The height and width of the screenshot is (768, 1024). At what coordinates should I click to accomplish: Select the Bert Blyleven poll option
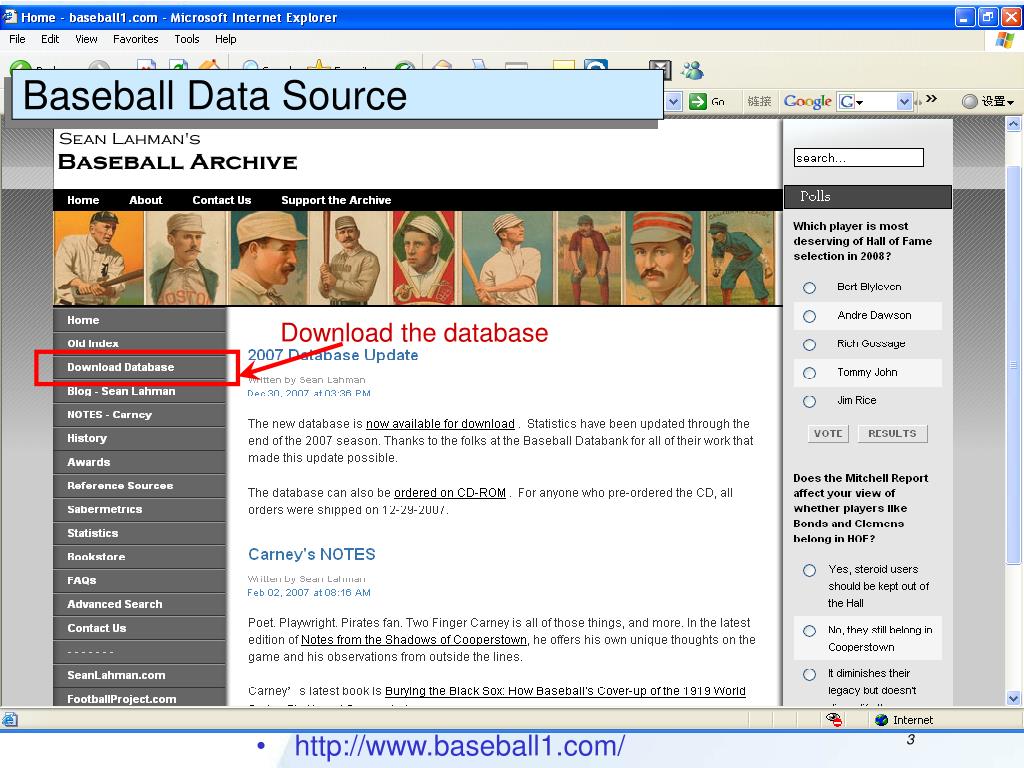(809, 287)
